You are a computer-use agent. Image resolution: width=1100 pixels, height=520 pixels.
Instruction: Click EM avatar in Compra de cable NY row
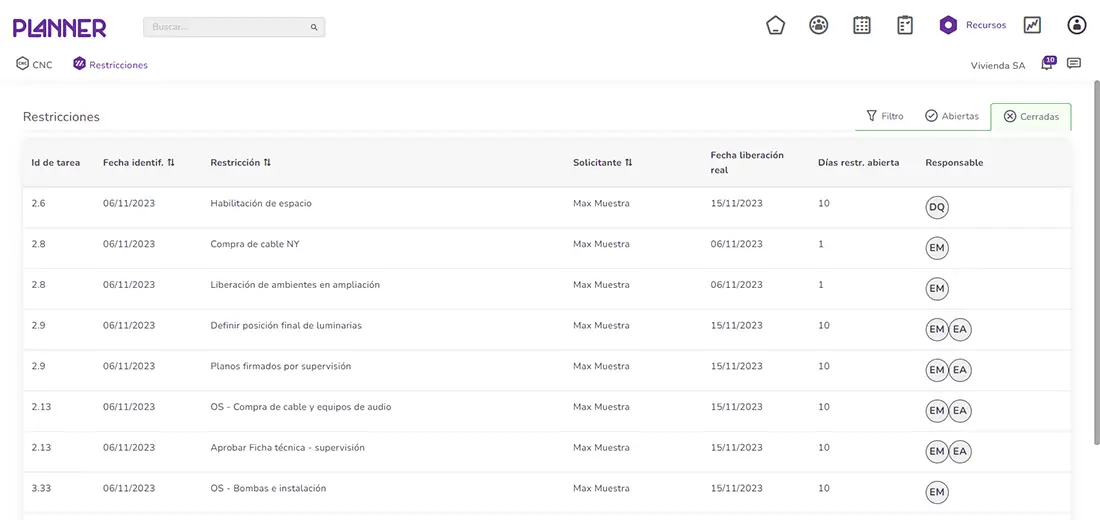[937, 248]
